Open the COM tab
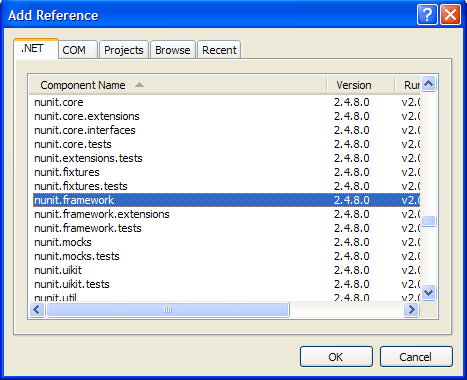This screenshot has height=380, width=467. click(x=78, y=50)
